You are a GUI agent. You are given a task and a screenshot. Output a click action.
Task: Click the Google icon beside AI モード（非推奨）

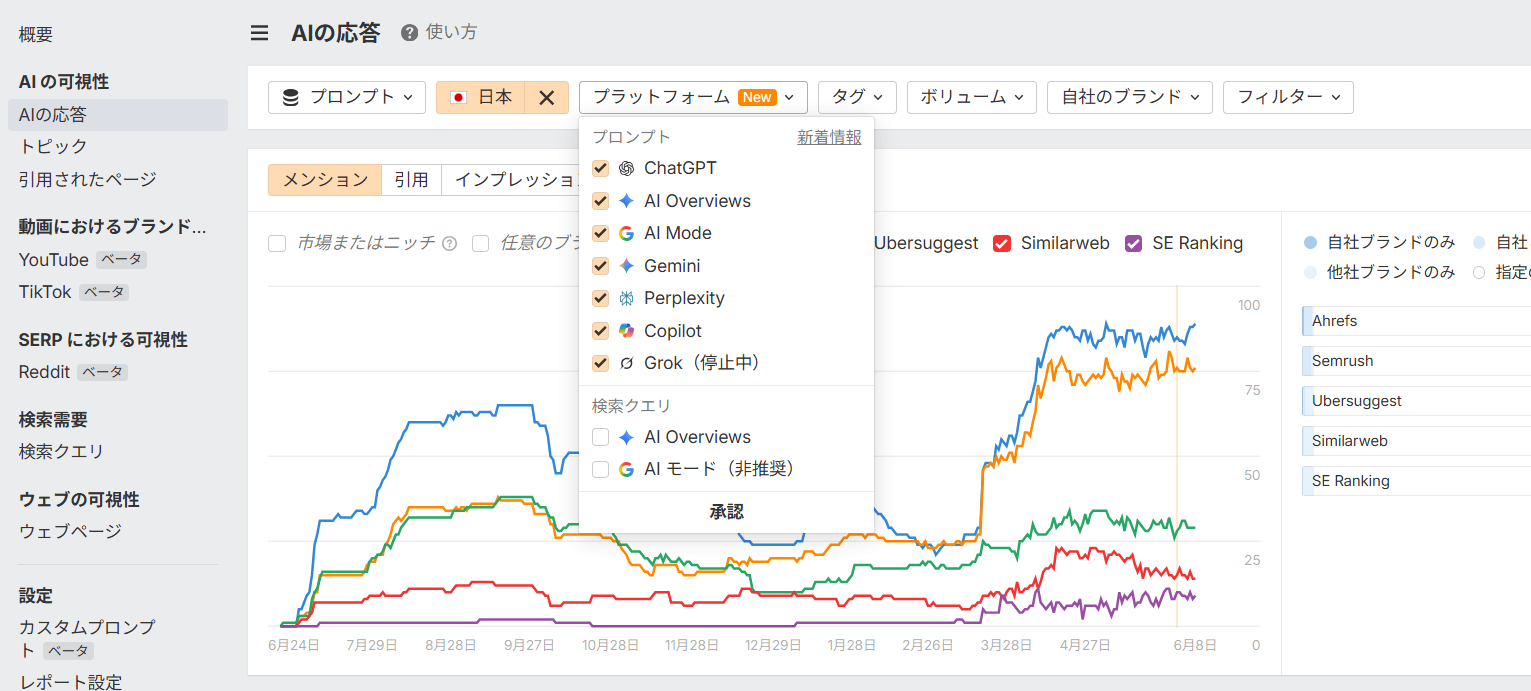pyautogui.click(x=627, y=469)
